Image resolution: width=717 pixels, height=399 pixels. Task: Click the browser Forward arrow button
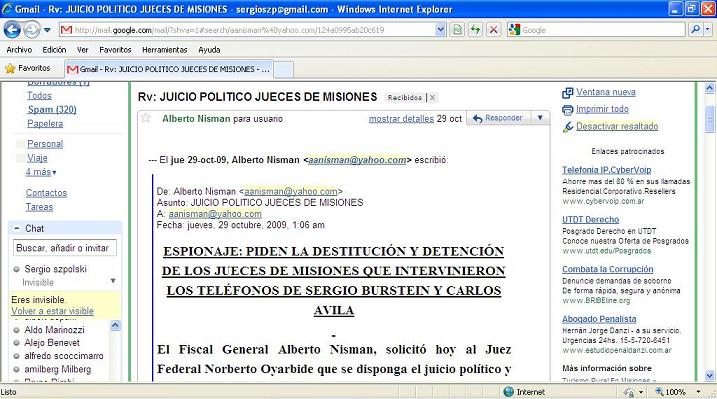32,30
